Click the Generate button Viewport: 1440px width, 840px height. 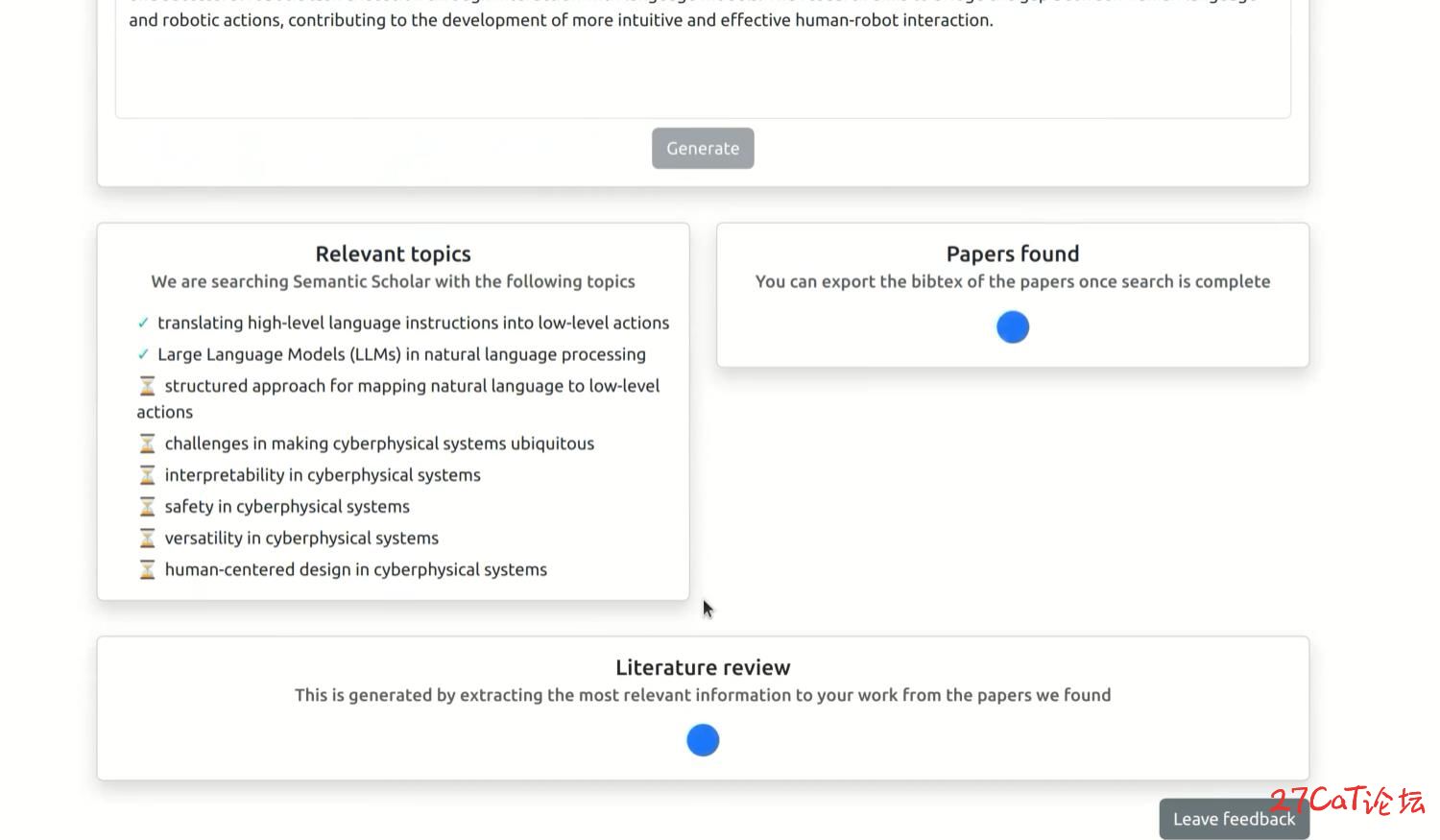coord(703,148)
